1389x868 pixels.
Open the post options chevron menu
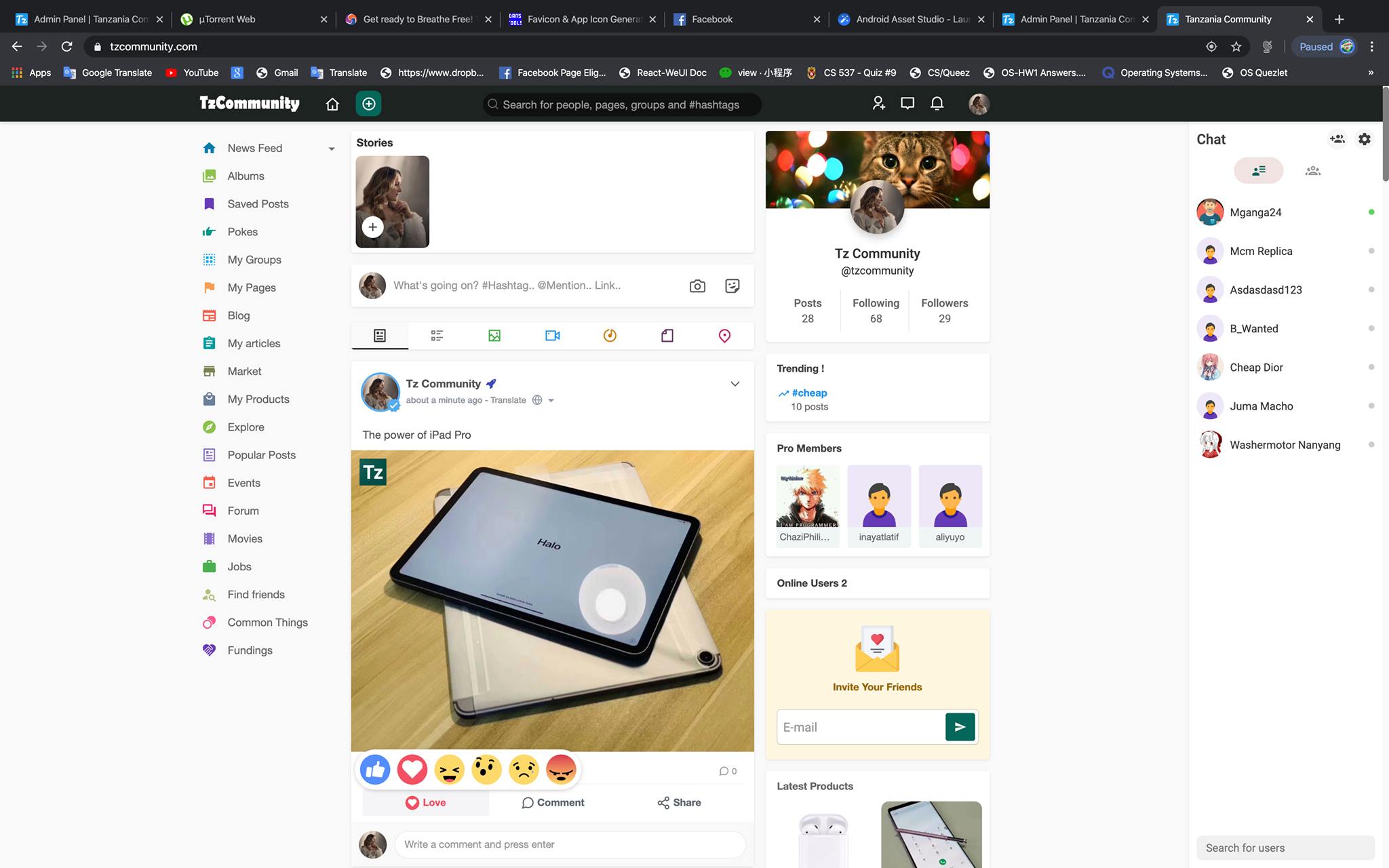[x=735, y=384]
